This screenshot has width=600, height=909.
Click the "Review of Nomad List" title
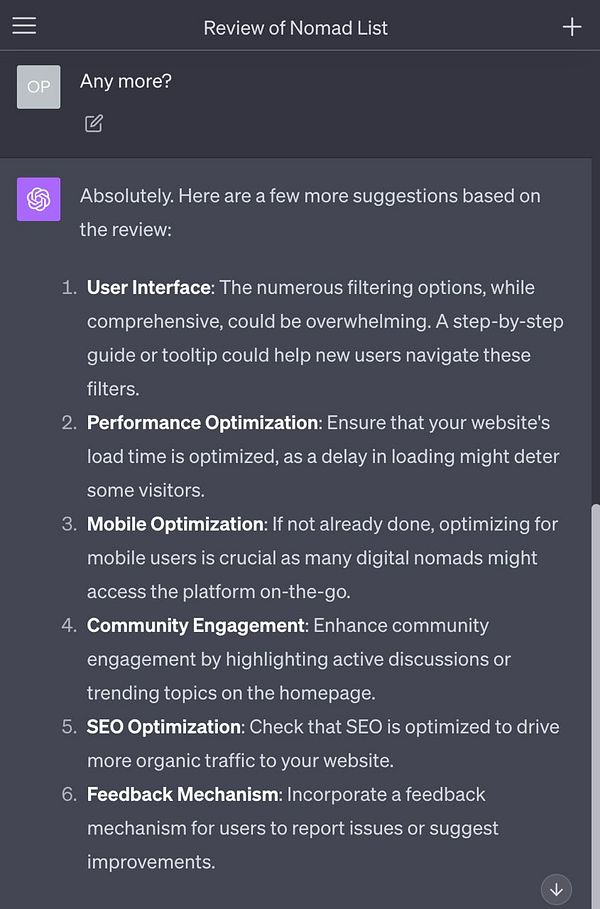pos(296,28)
